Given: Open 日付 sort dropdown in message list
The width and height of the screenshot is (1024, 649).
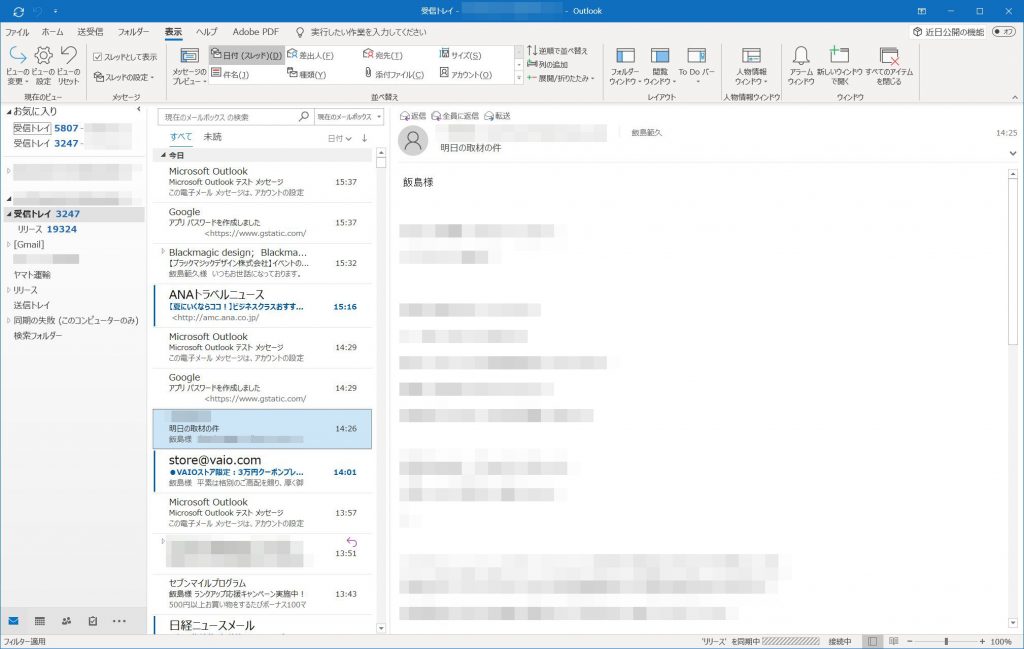Looking at the screenshot, I should 340,138.
